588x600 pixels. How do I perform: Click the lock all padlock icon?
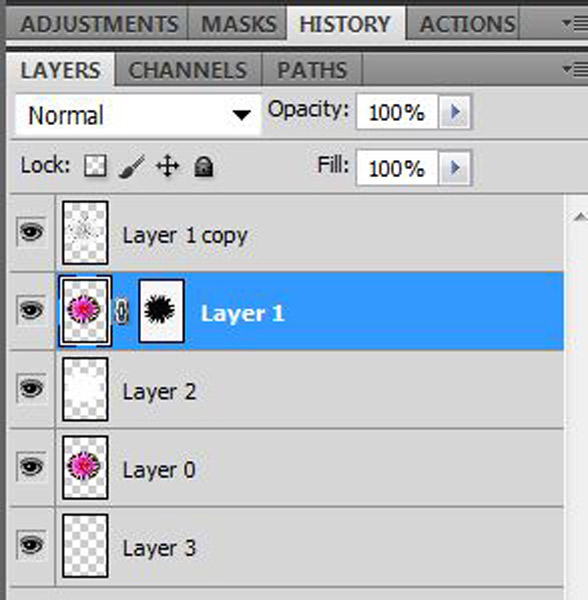click(x=204, y=166)
